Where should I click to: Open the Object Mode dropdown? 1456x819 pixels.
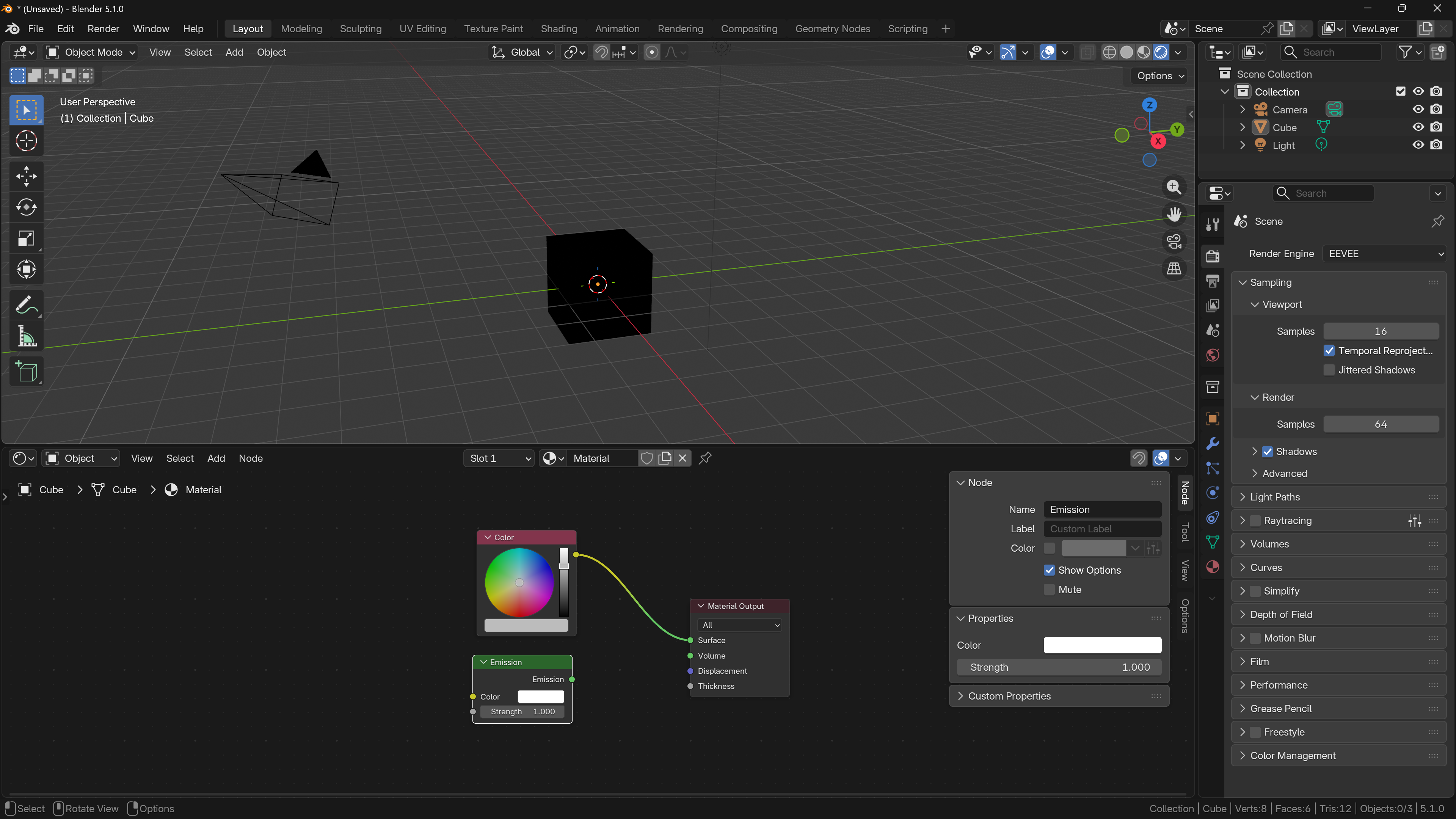point(91,53)
